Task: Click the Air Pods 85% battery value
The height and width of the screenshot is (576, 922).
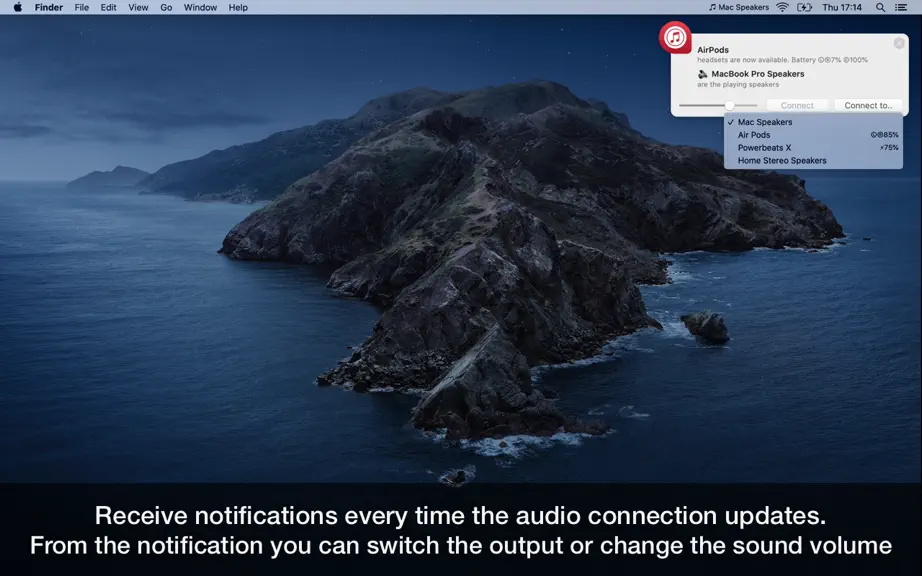Action: point(884,135)
